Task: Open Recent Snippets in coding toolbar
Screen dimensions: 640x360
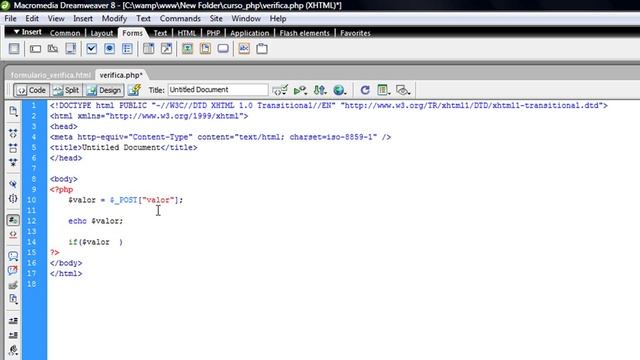Action: coord(13,299)
